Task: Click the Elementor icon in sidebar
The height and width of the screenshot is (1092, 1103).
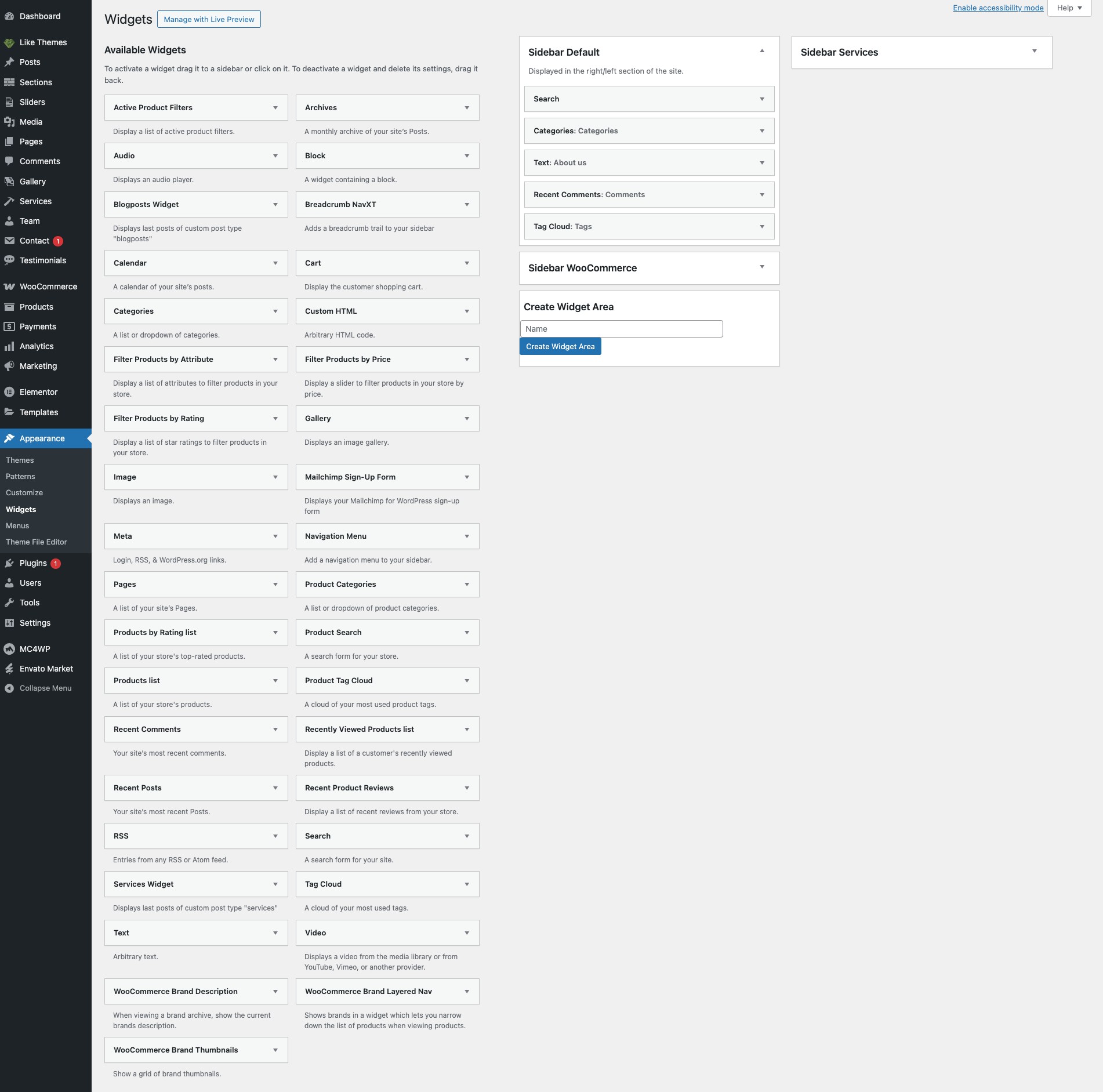Action: [9, 392]
